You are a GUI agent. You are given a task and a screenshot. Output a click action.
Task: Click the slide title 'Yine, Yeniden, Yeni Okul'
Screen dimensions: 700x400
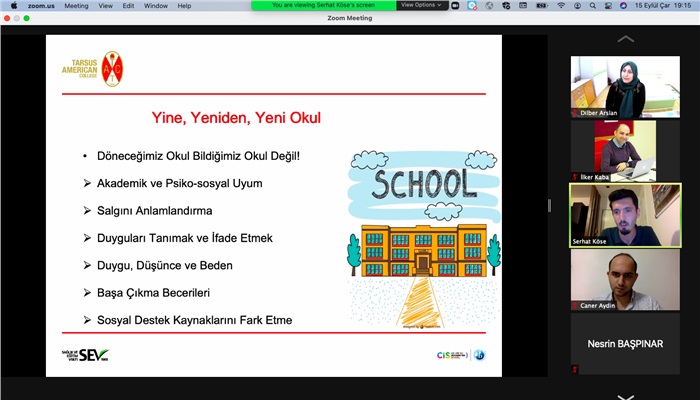[236, 118]
